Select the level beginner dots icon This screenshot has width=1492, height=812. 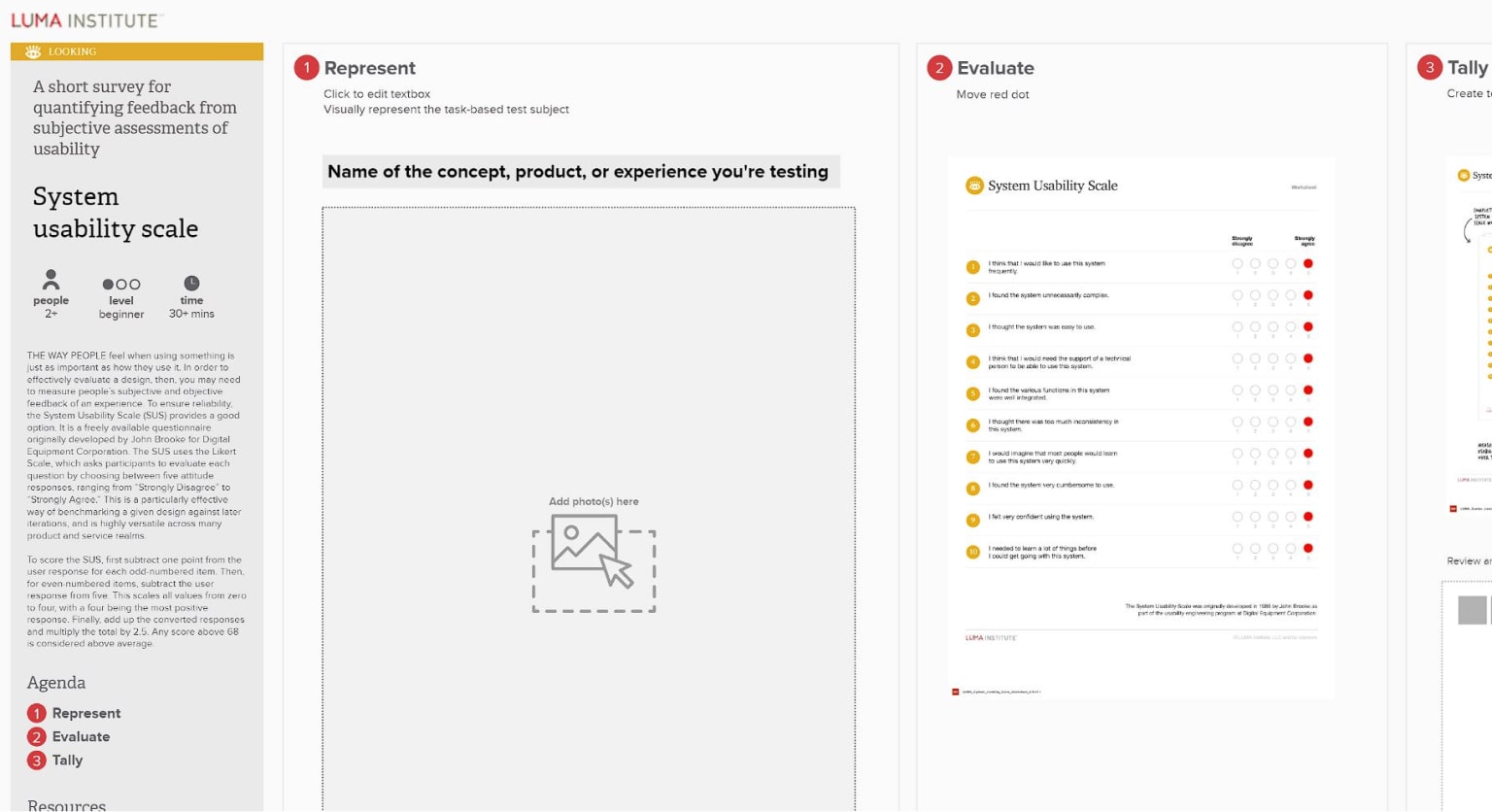tap(120, 285)
